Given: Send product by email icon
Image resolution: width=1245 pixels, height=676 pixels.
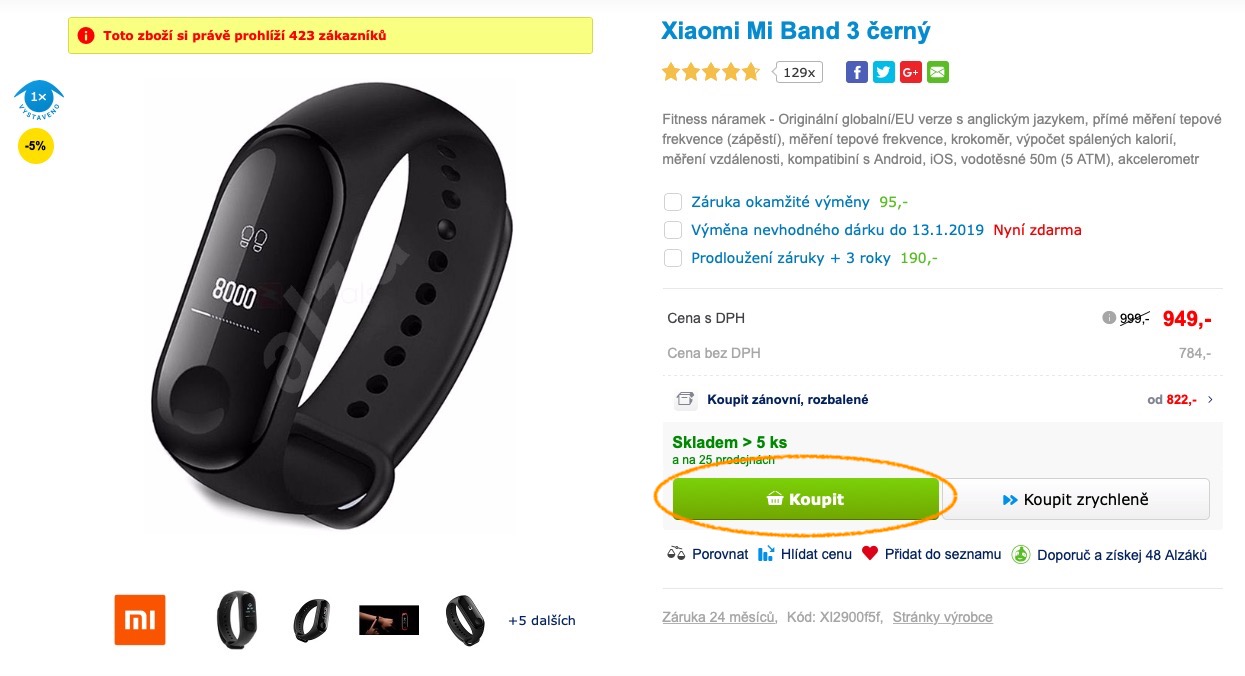Looking at the screenshot, I should [x=937, y=72].
